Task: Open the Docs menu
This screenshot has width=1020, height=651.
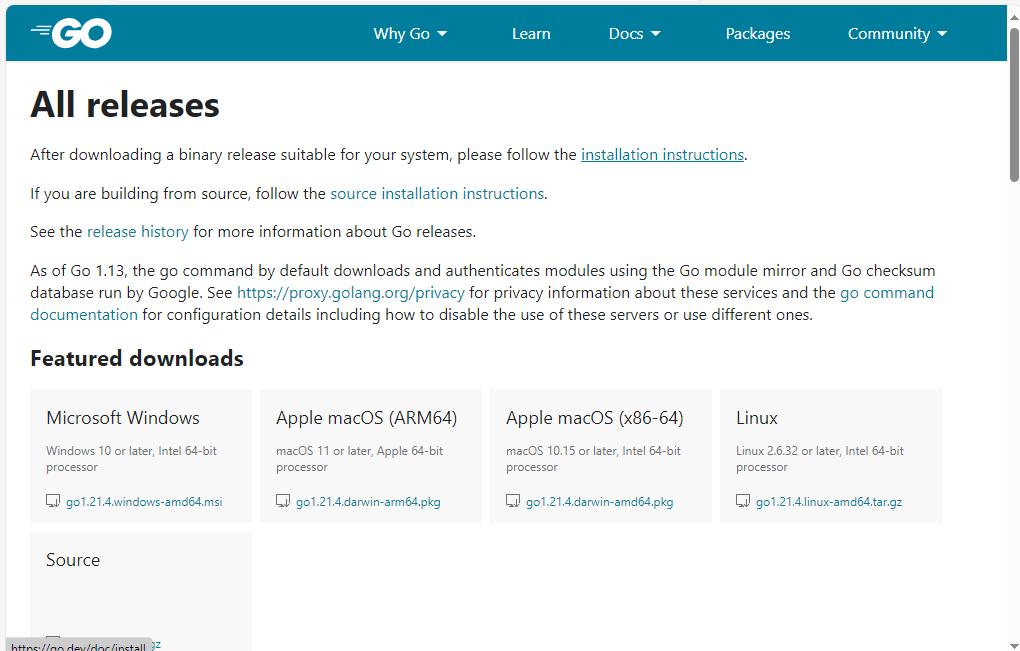Action: 634,34
